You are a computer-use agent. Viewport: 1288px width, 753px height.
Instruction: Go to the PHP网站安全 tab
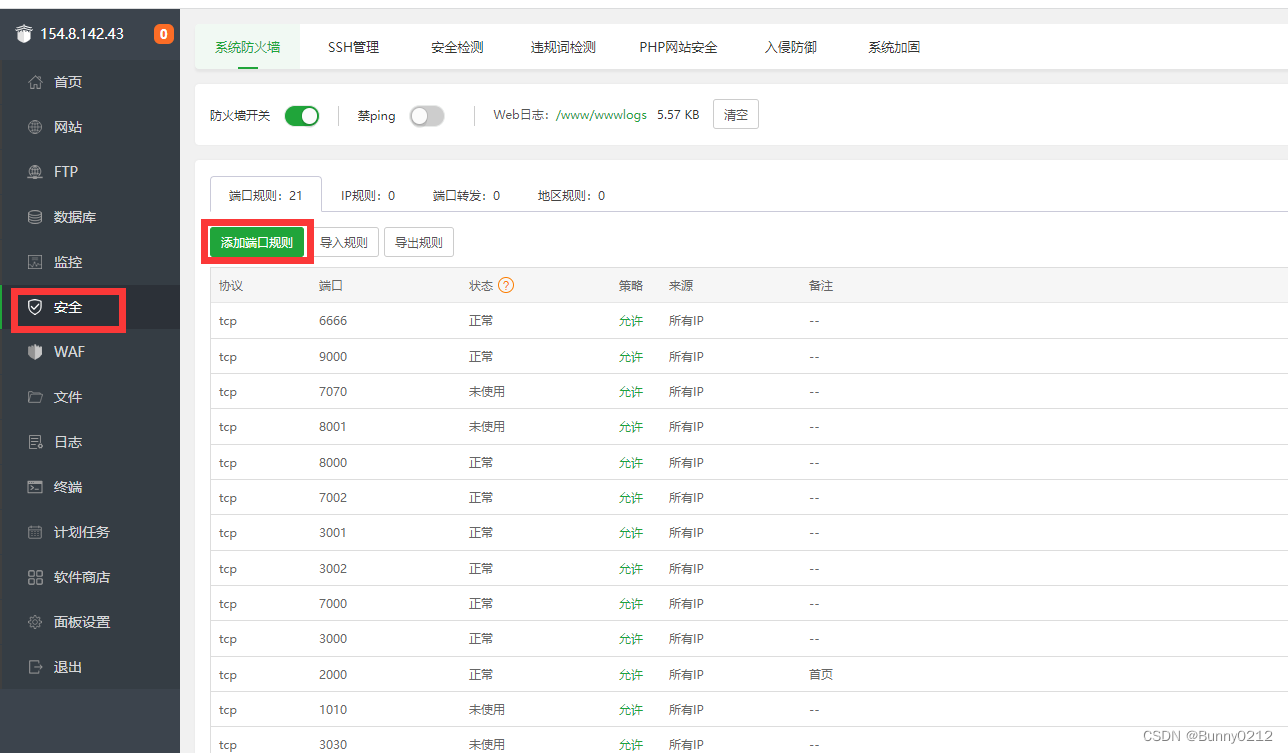coord(678,47)
